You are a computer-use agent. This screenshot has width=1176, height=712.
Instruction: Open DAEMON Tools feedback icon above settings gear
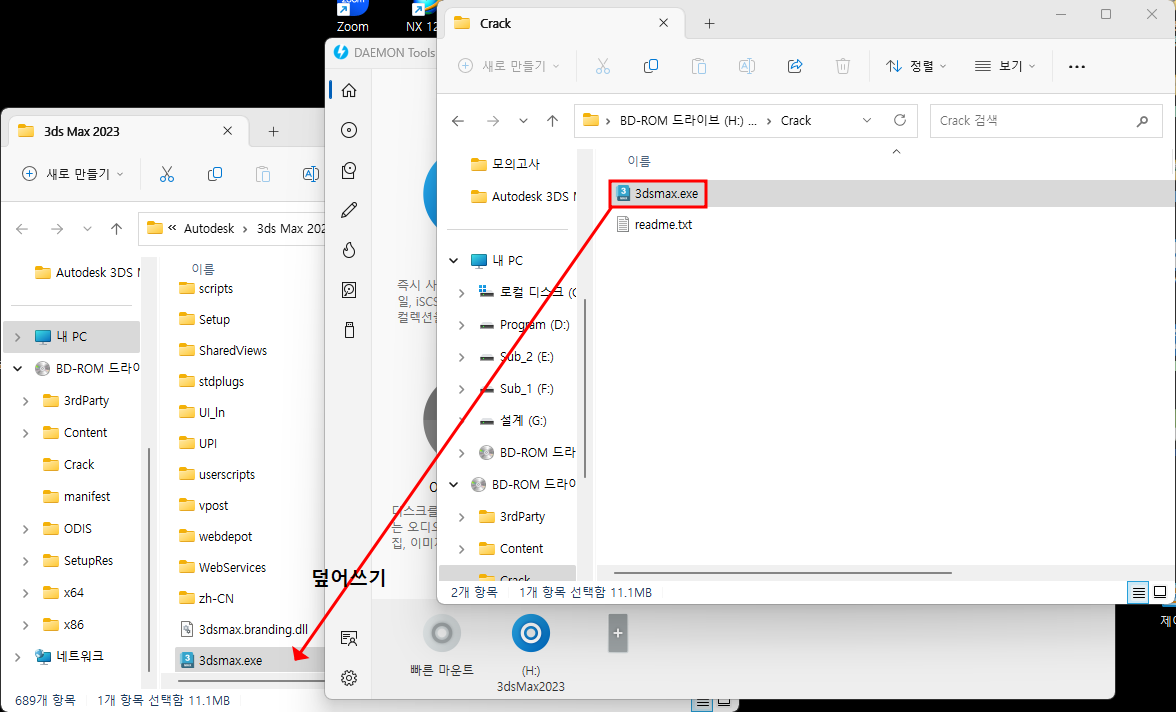coord(349,638)
